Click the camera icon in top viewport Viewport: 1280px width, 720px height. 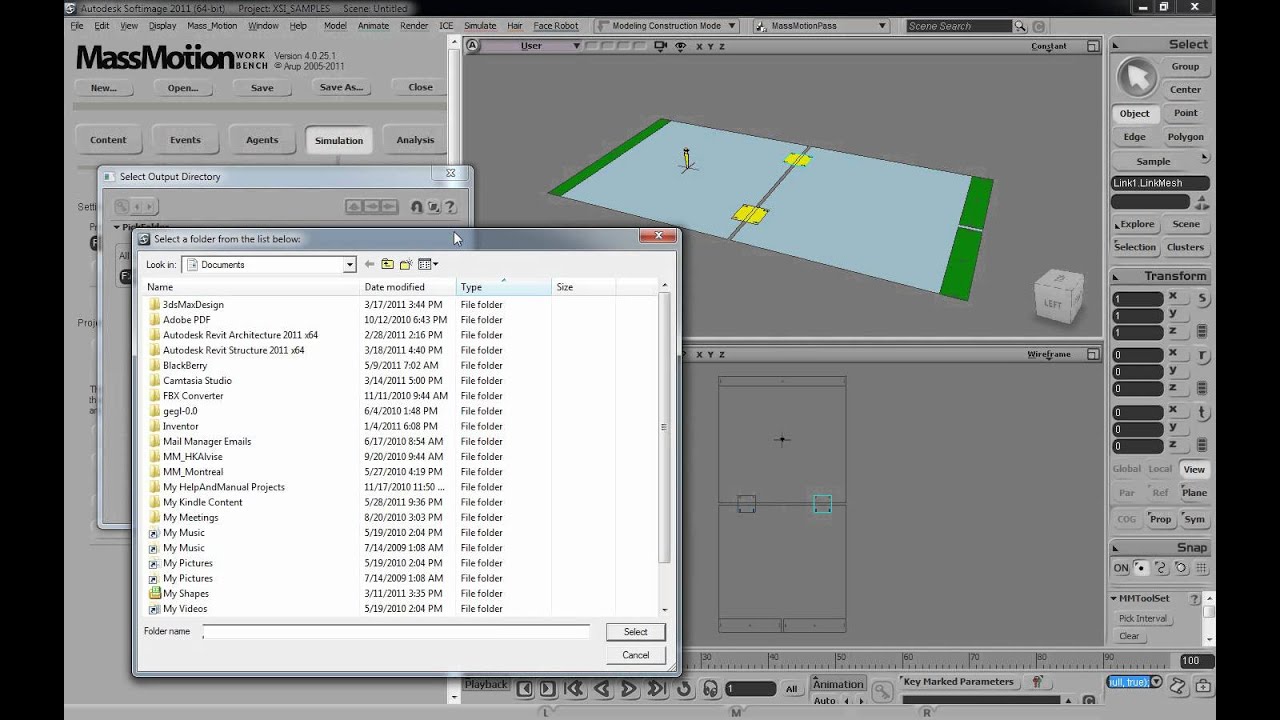point(661,46)
